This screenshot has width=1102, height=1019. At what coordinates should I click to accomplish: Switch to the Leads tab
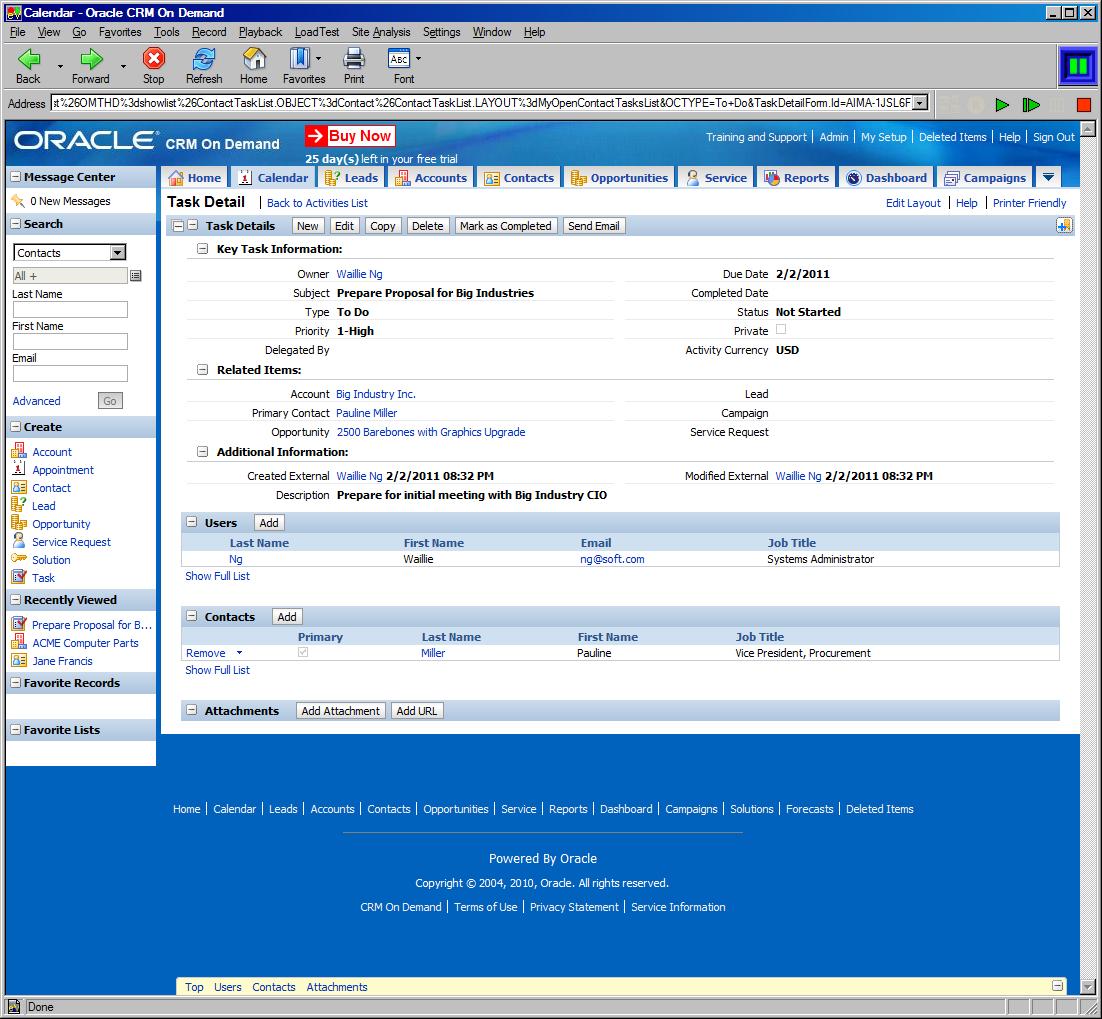(x=351, y=178)
